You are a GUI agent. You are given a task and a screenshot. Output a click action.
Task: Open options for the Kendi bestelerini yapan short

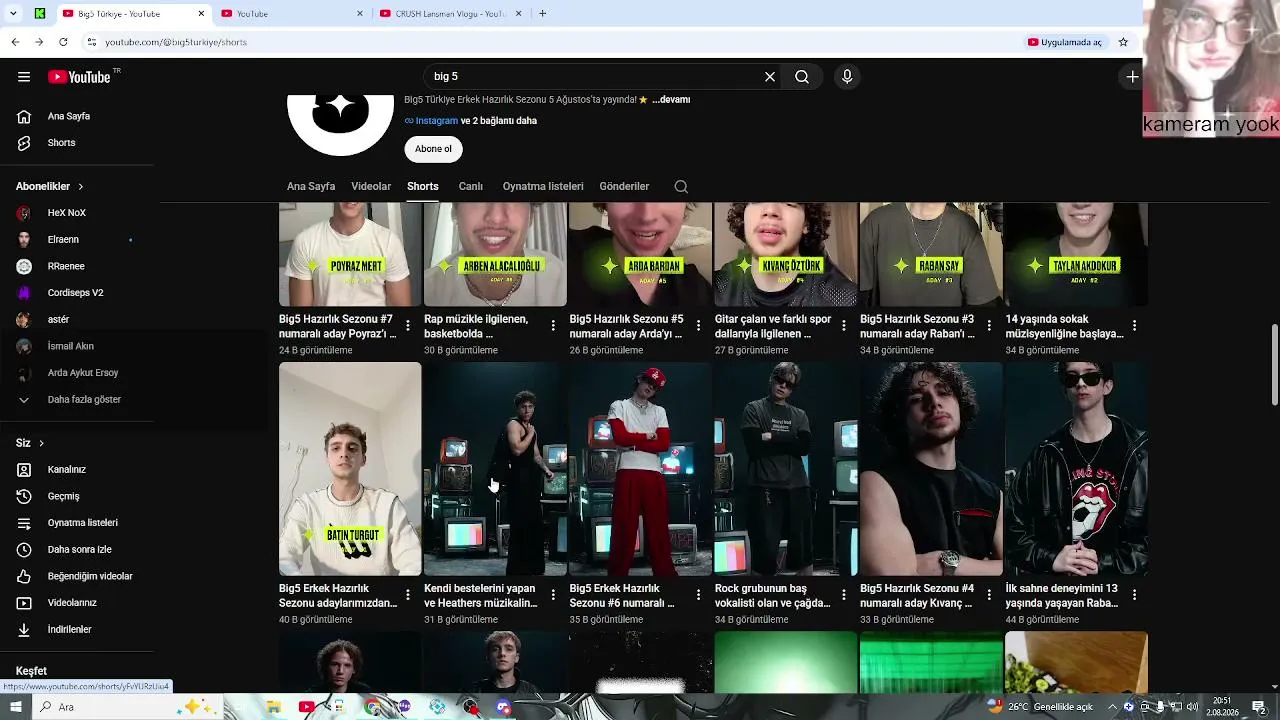click(x=553, y=595)
